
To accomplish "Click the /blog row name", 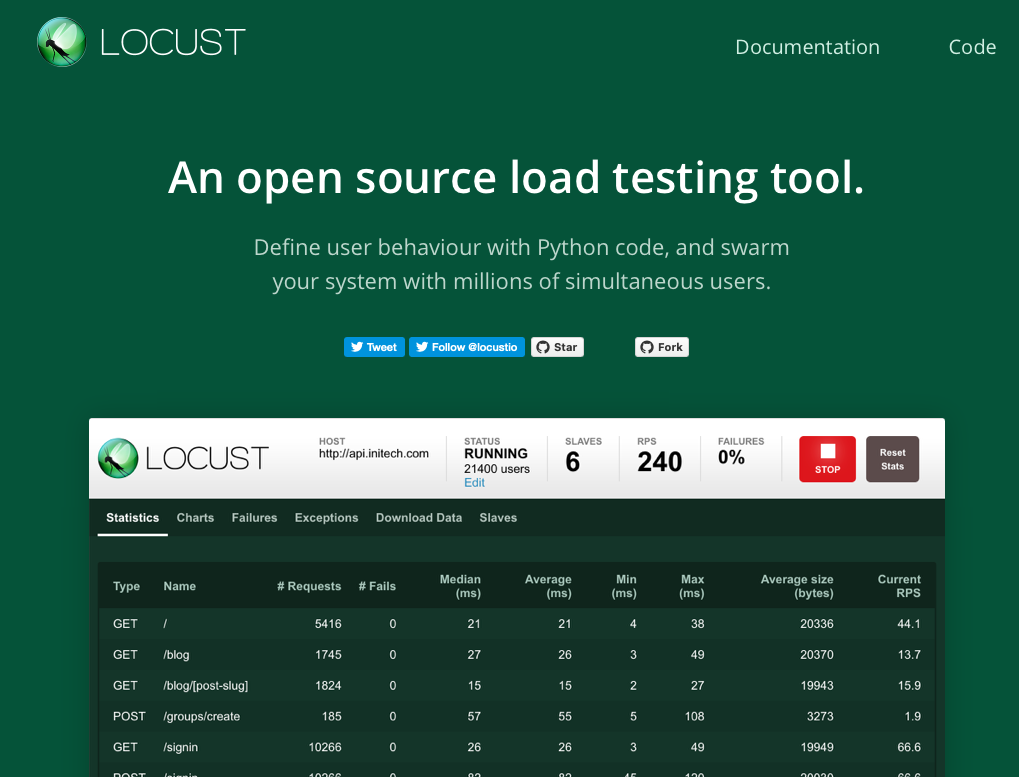I will [x=176, y=655].
